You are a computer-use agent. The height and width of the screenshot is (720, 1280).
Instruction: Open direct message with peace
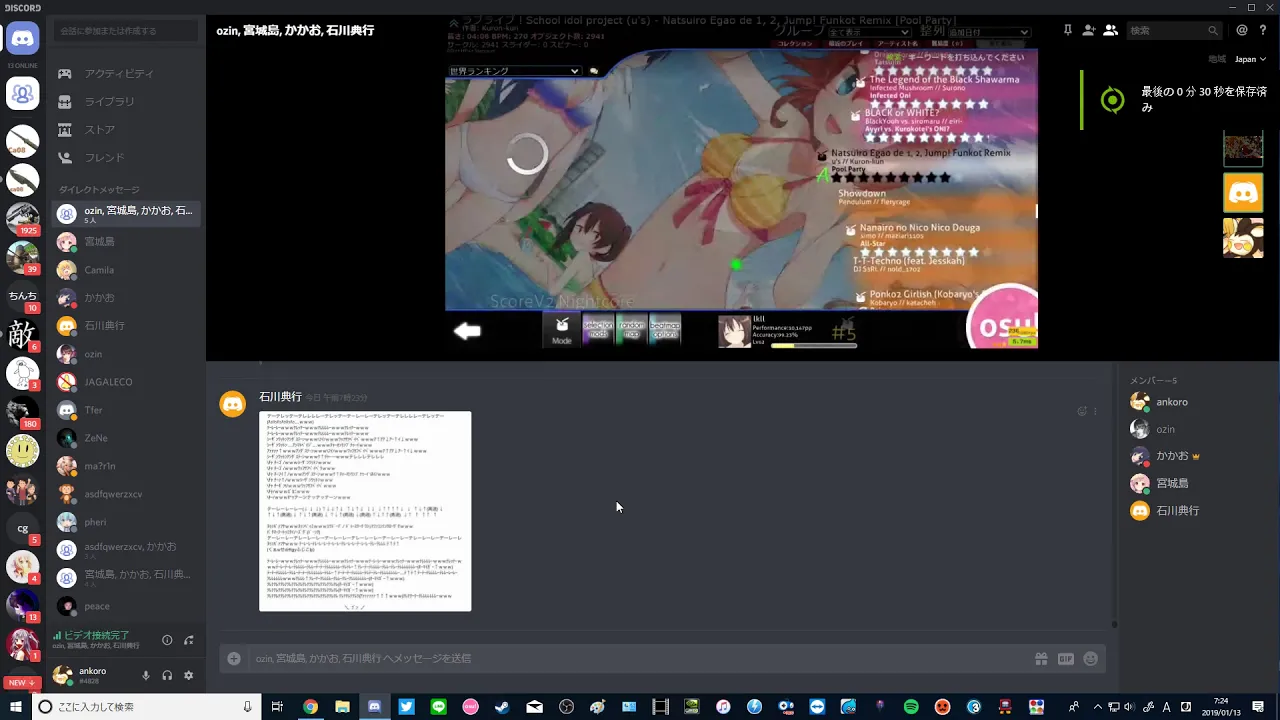click(x=126, y=605)
